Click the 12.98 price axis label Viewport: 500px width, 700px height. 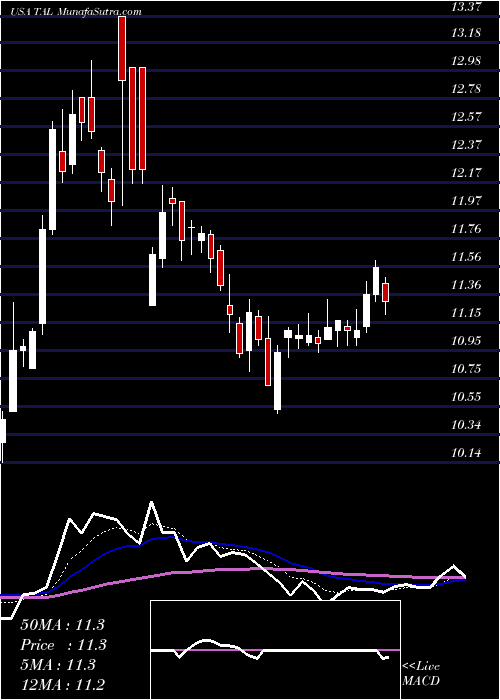(468, 61)
